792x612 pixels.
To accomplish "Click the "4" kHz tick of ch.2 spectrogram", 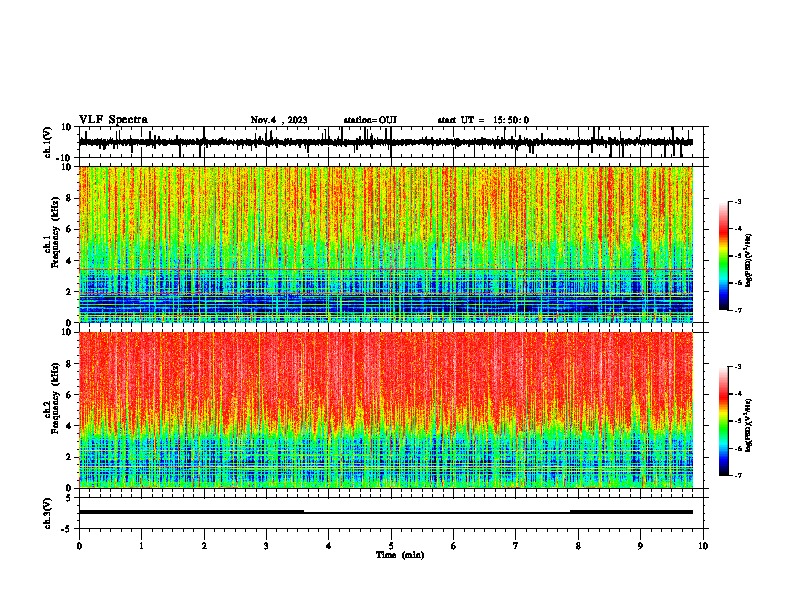I will point(70,426).
